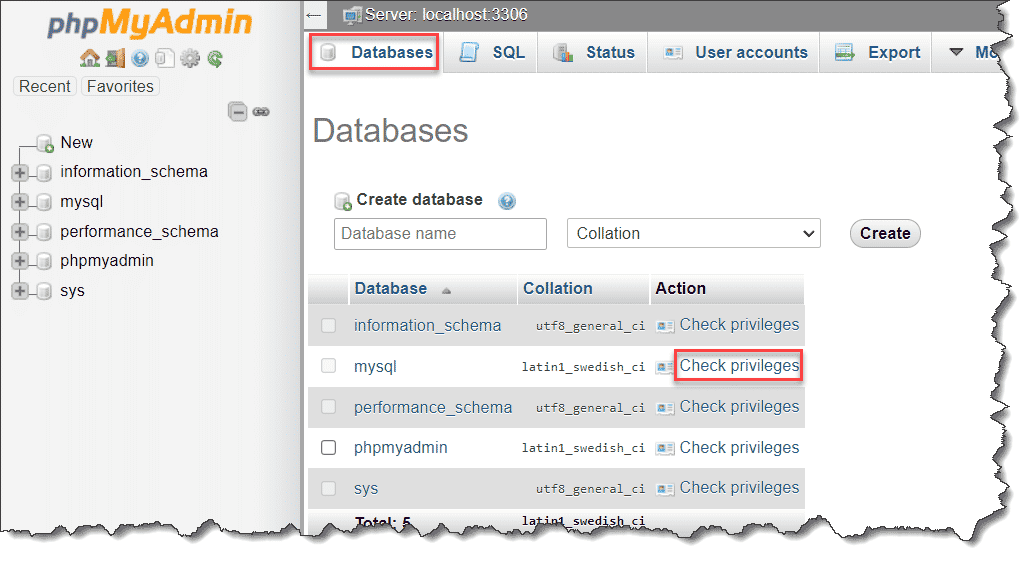This screenshot has height=562, width=1035.
Task: Expand information_schema in navigation tree
Action: click(20, 173)
